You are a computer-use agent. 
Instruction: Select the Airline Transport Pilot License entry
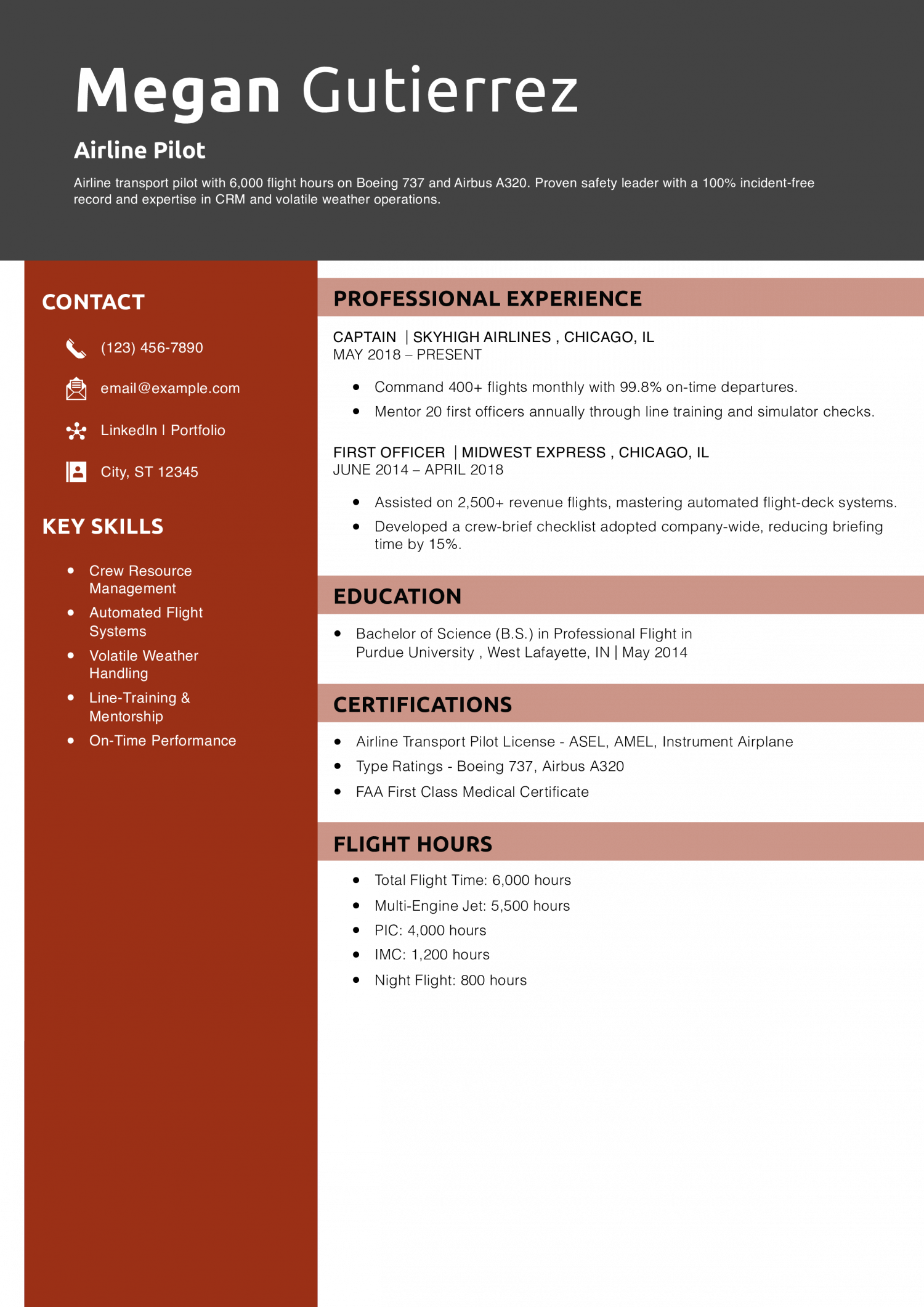tap(575, 741)
